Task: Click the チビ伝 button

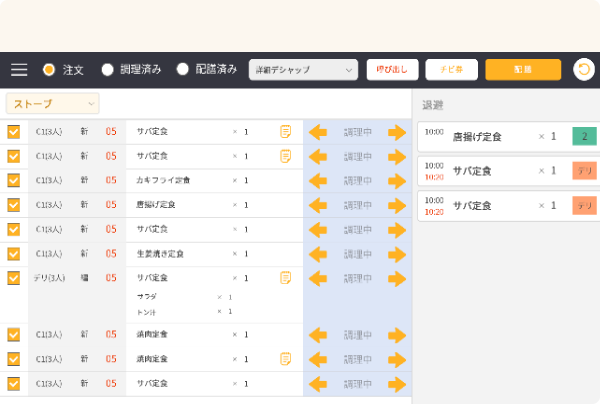Action: 451,70
